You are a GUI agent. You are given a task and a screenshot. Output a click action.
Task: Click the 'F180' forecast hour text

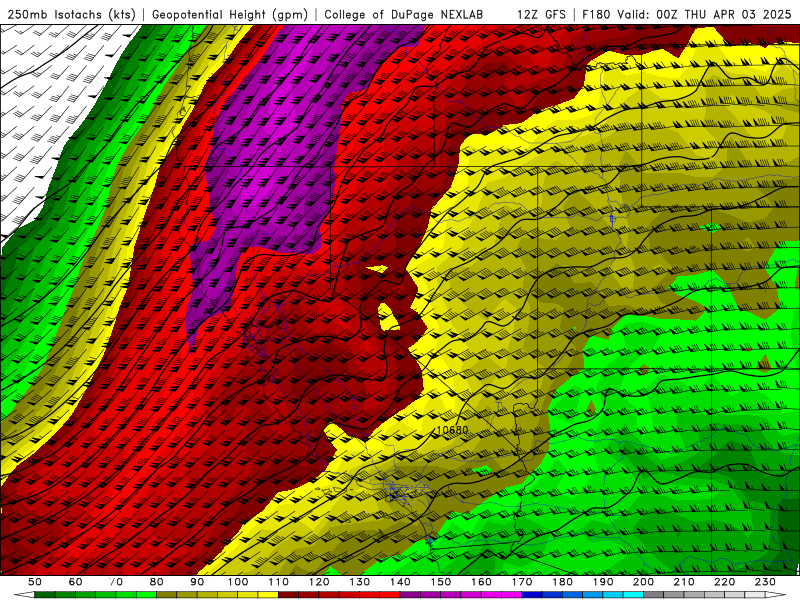596,15
